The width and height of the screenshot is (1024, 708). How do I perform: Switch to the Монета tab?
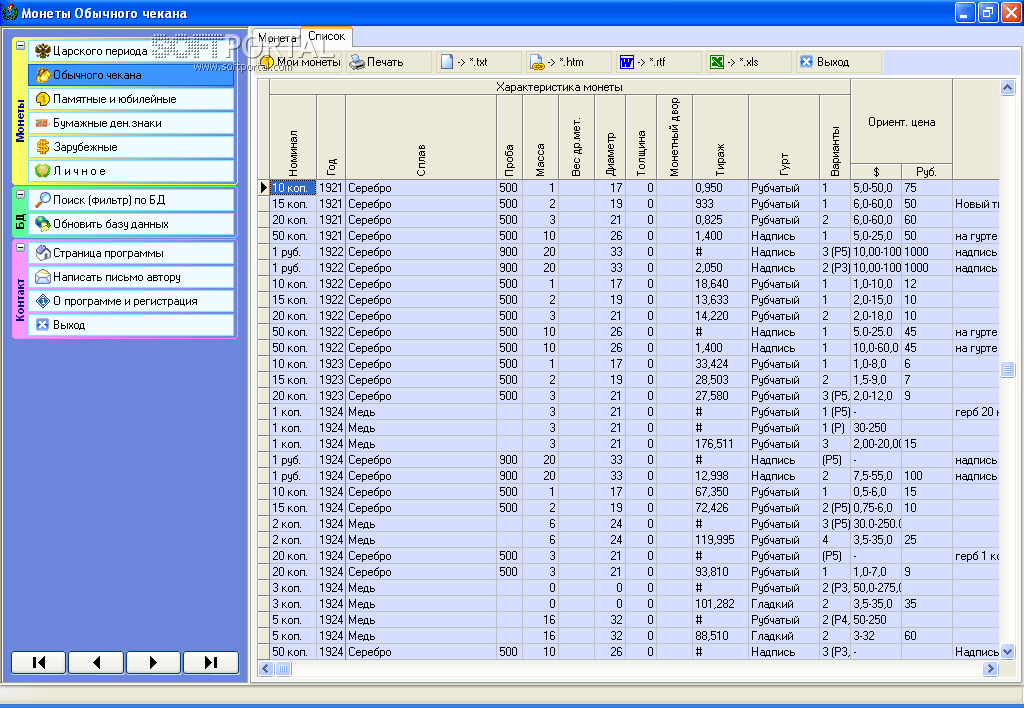[276, 37]
